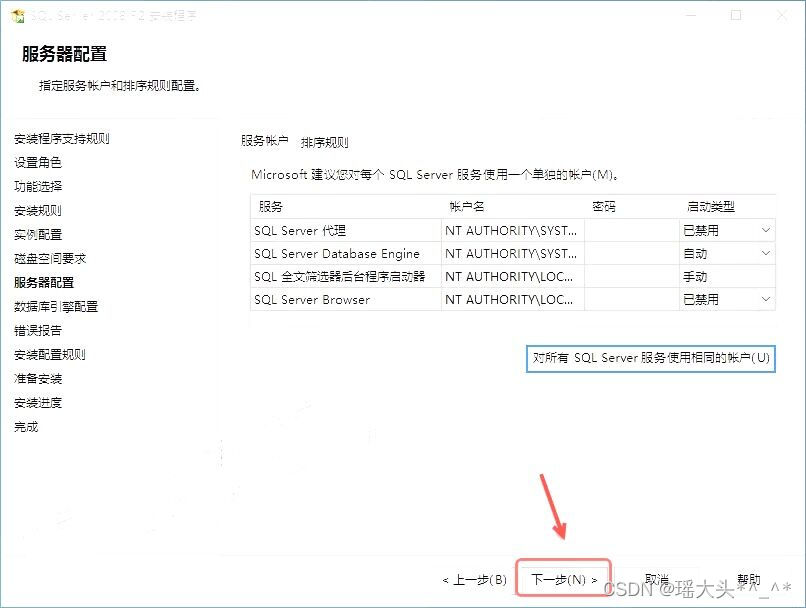Click 准备安装 in the step list
The width and height of the screenshot is (806, 608).
tap(38, 379)
